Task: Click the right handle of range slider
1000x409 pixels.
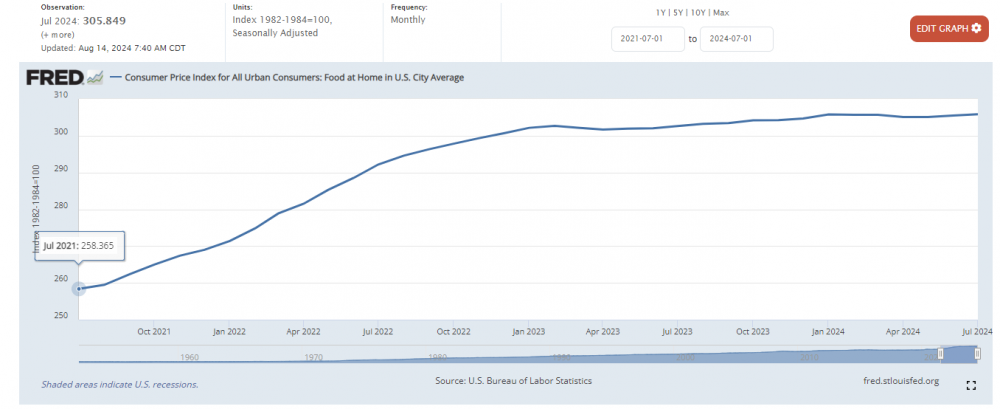Action: point(977,354)
